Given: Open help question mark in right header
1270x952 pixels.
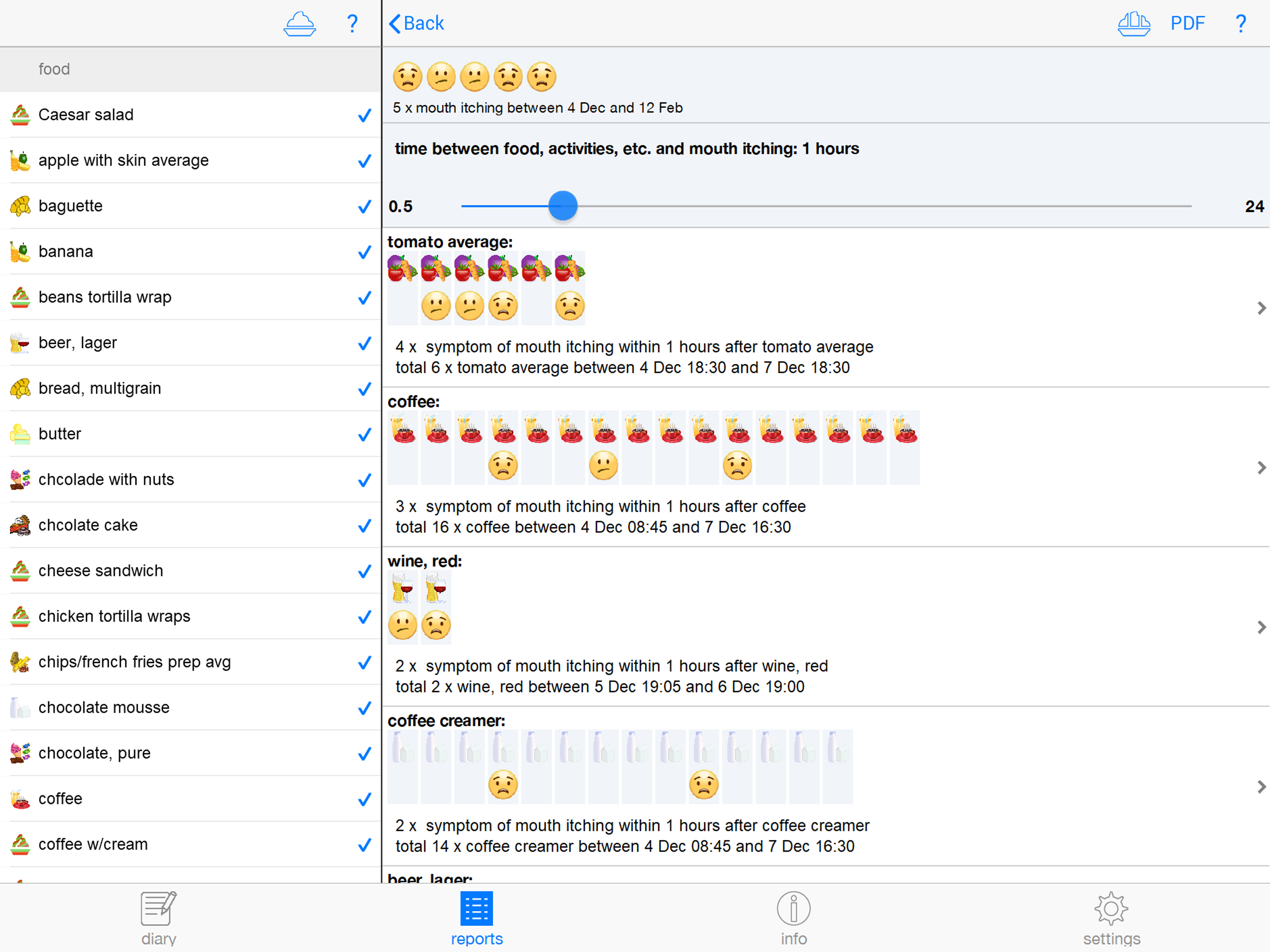Looking at the screenshot, I should [1241, 24].
